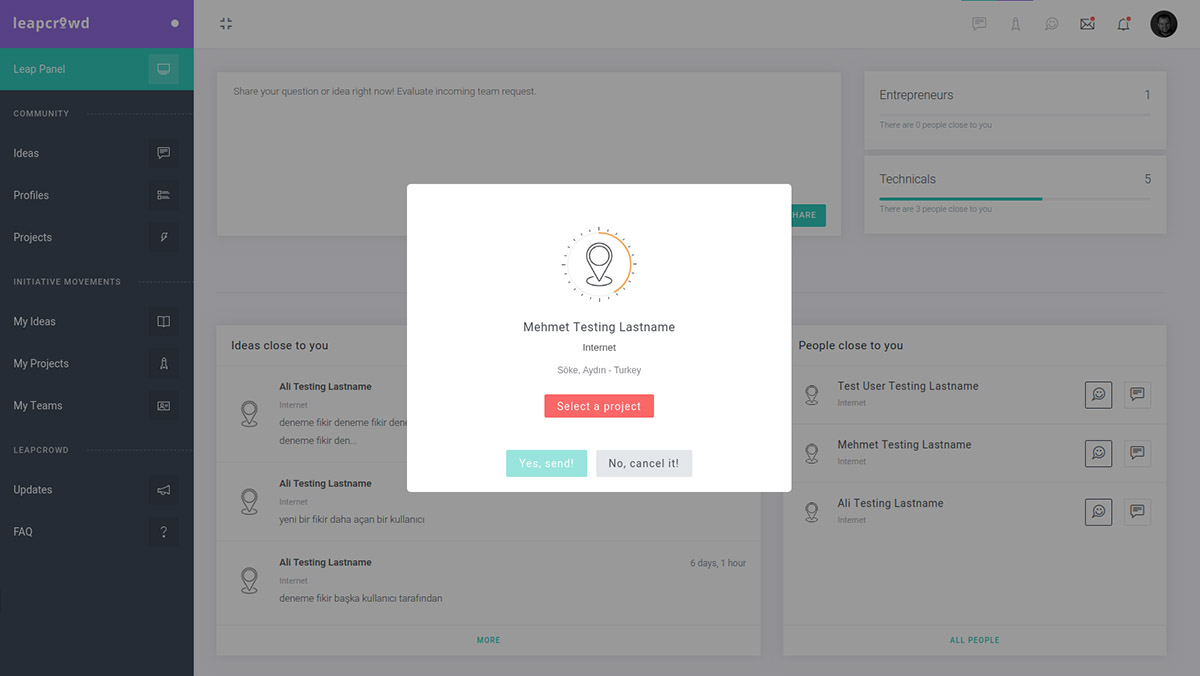
Task: Click the MORE link under ideas
Action: [488, 640]
